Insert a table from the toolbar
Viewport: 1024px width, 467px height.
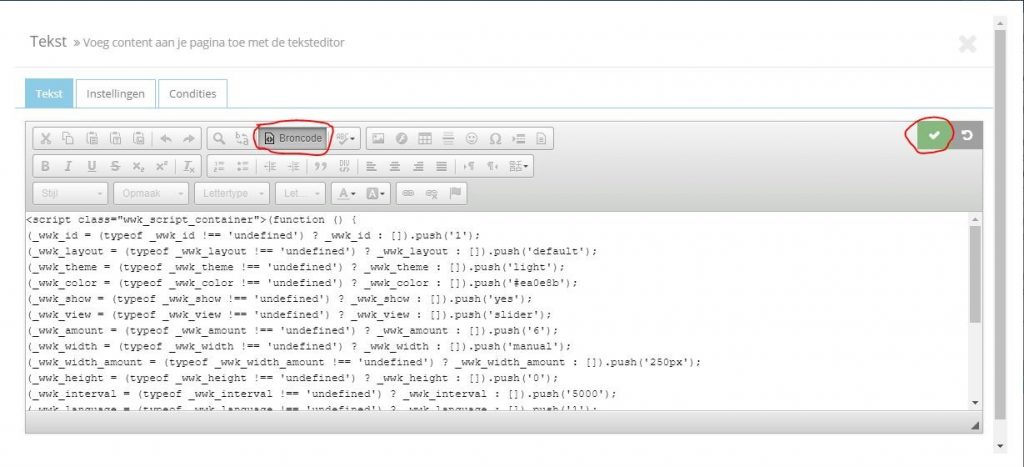click(x=425, y=138)
